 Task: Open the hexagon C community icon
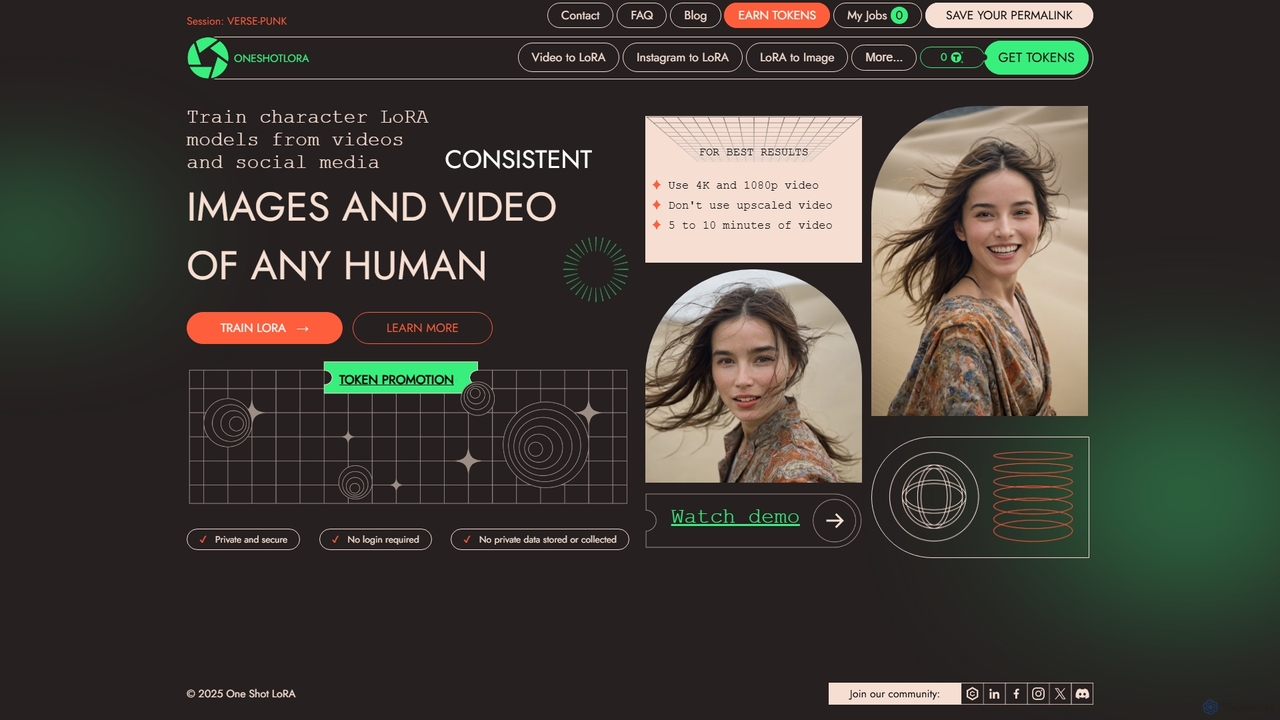(972, 694)
